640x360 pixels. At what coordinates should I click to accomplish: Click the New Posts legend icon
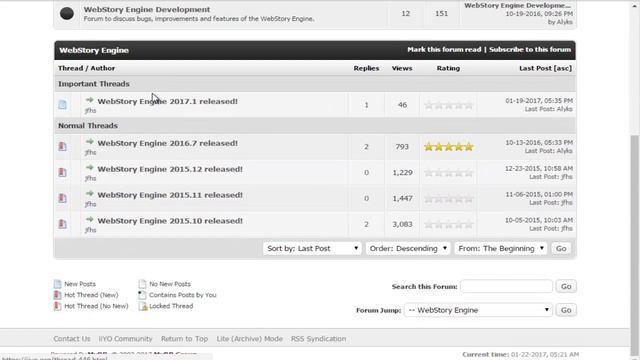(58, 284)
